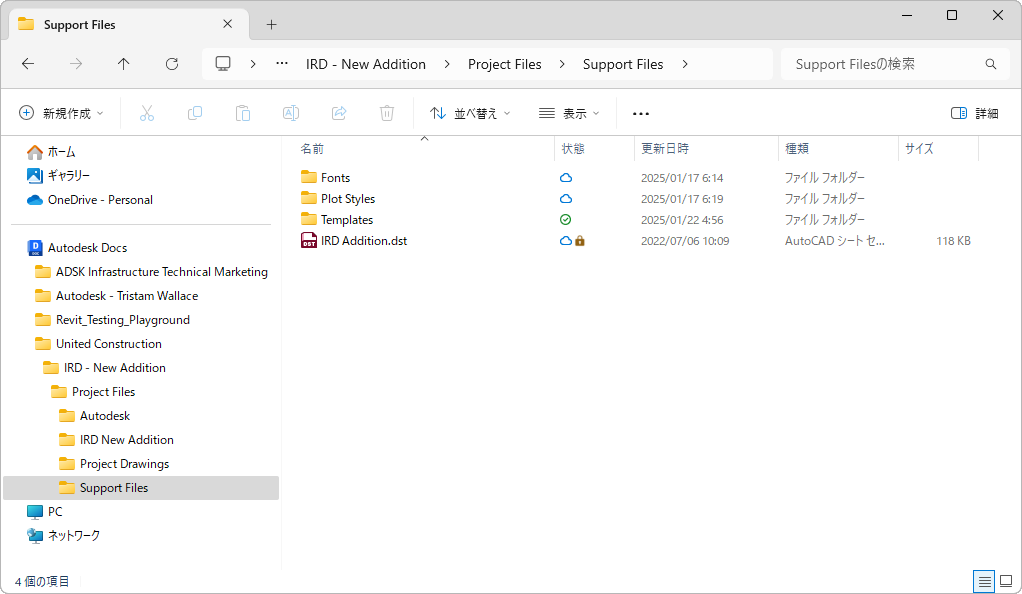Screen dimensions: 1022x594
Task: Click the green synced checkmark for Templates
Action: (566, 220)
